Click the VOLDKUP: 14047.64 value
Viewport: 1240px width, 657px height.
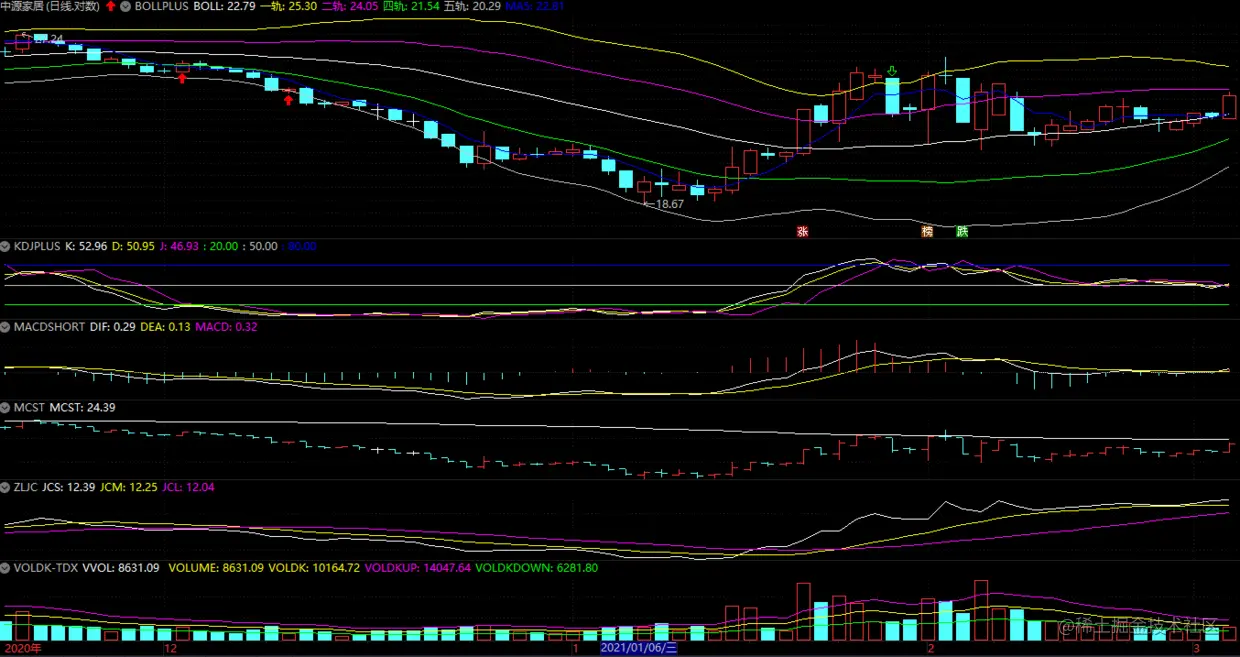coord(416,568)
